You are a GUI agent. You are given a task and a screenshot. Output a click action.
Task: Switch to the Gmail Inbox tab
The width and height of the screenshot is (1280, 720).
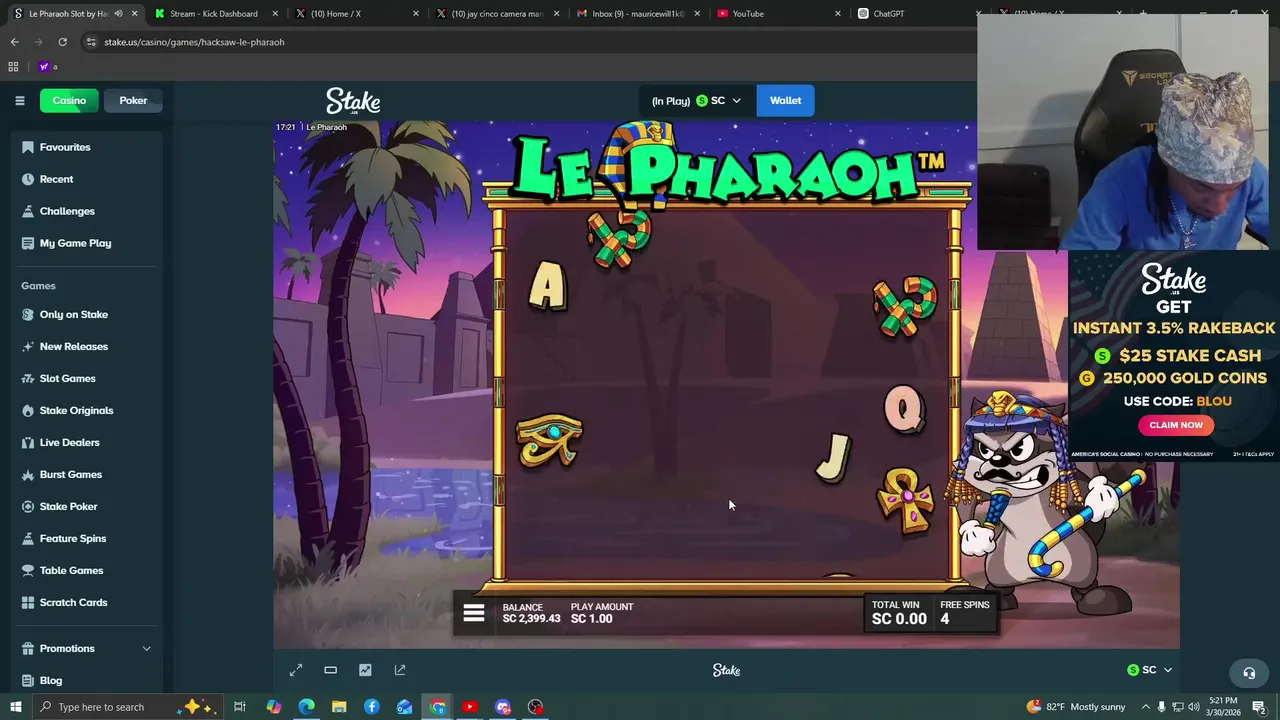coord(637,14)
